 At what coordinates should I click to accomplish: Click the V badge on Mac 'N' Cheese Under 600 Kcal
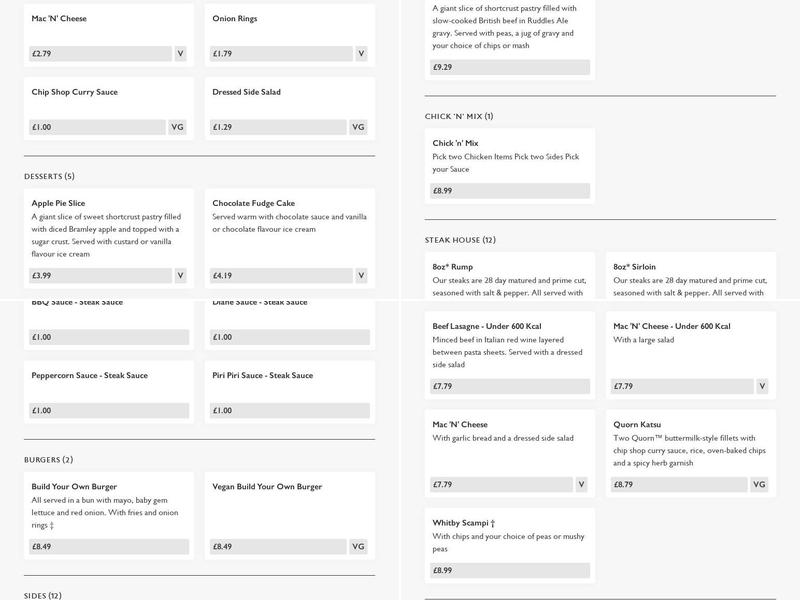(x=762, y=387)
